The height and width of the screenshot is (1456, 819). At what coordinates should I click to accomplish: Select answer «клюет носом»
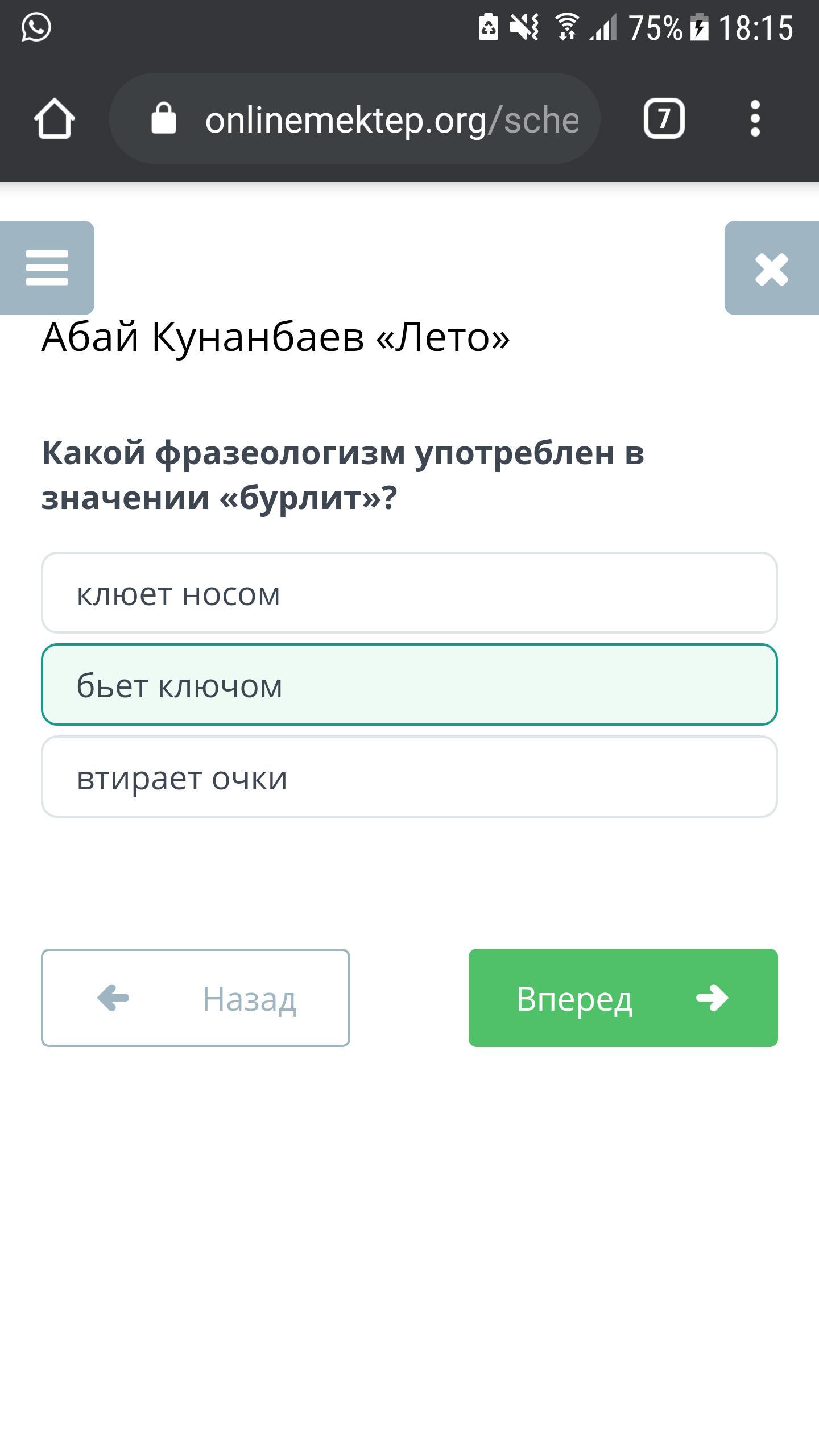pos(409,593)
